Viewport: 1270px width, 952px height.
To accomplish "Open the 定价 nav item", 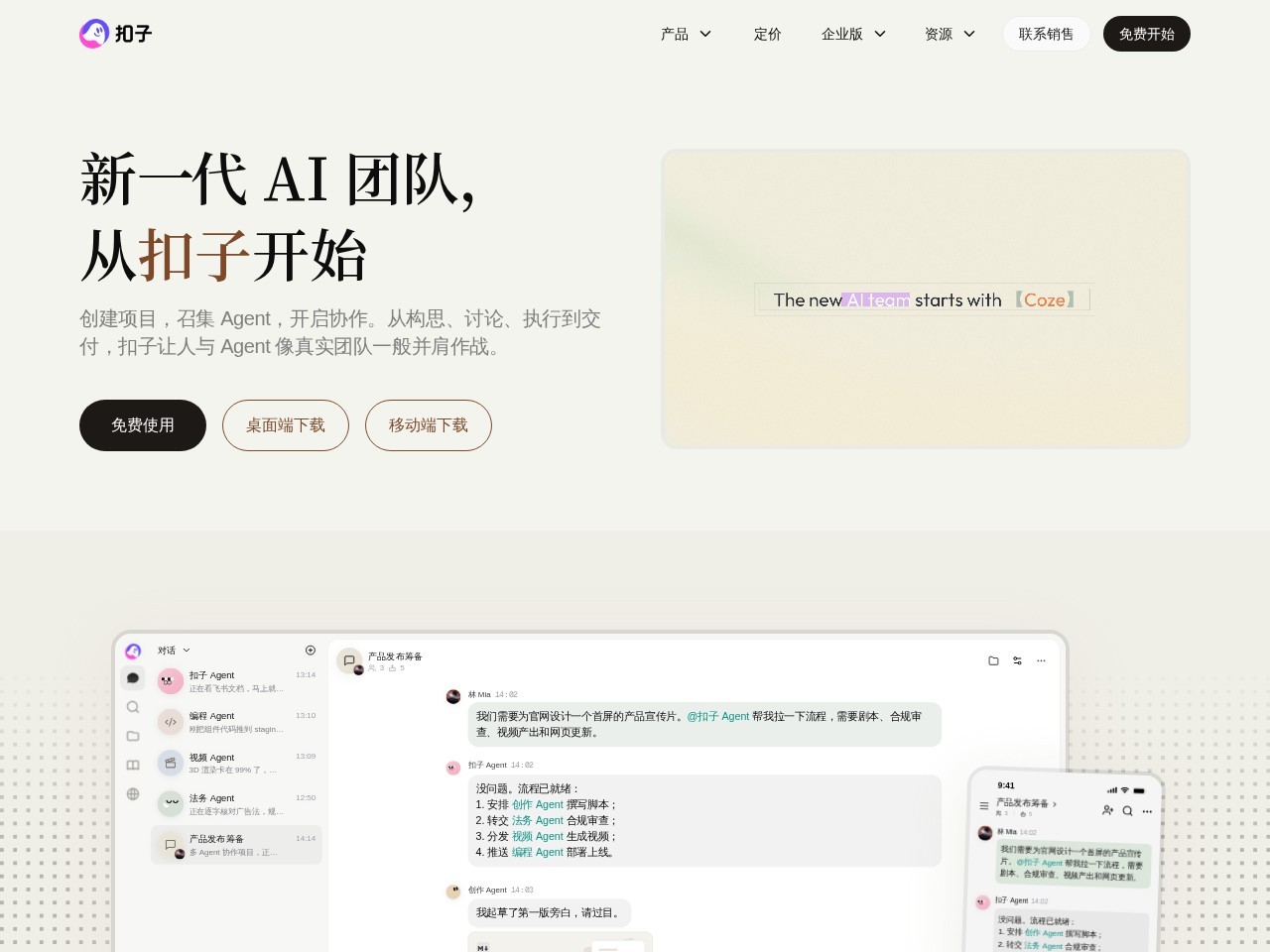I will tap(768, 34).
